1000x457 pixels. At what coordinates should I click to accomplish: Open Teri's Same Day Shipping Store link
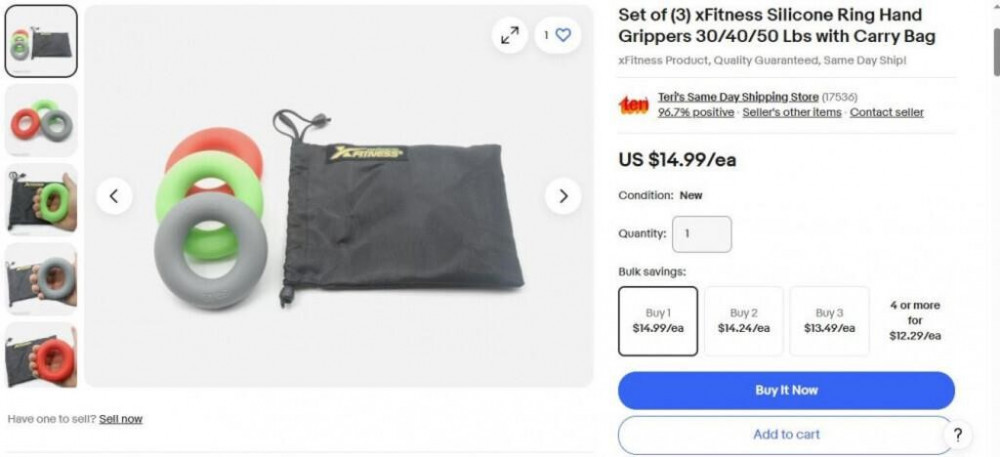(x=738, y=97)
